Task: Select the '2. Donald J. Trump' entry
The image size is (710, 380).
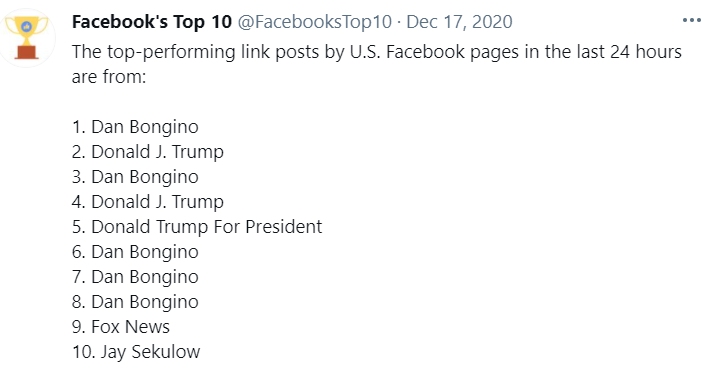Action: click(148, 152)
